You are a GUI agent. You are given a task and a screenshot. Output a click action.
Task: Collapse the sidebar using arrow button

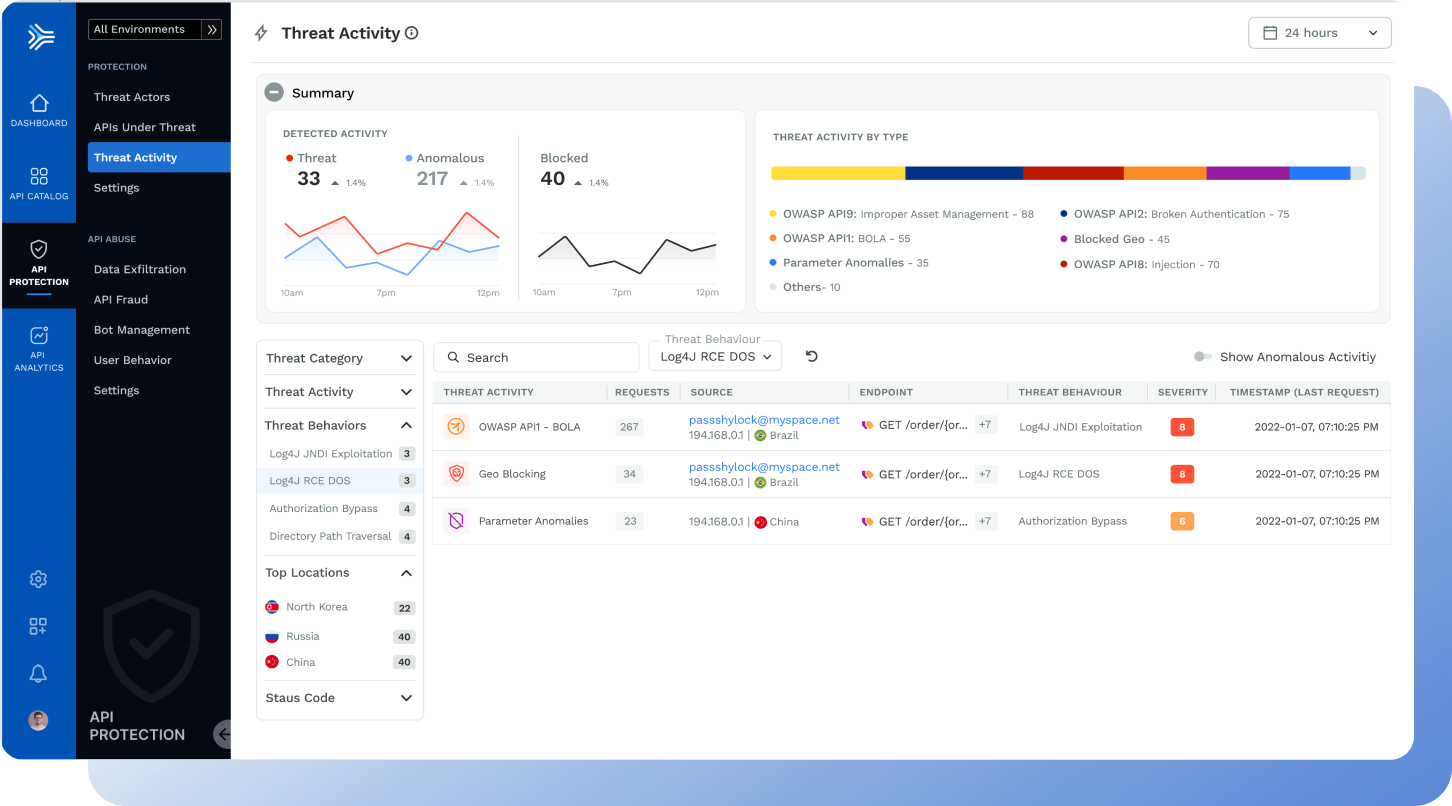click(x=223, y=734)
